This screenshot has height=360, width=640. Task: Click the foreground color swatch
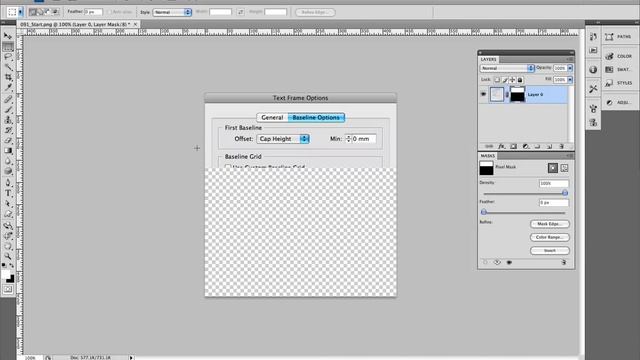click(6, 275)
